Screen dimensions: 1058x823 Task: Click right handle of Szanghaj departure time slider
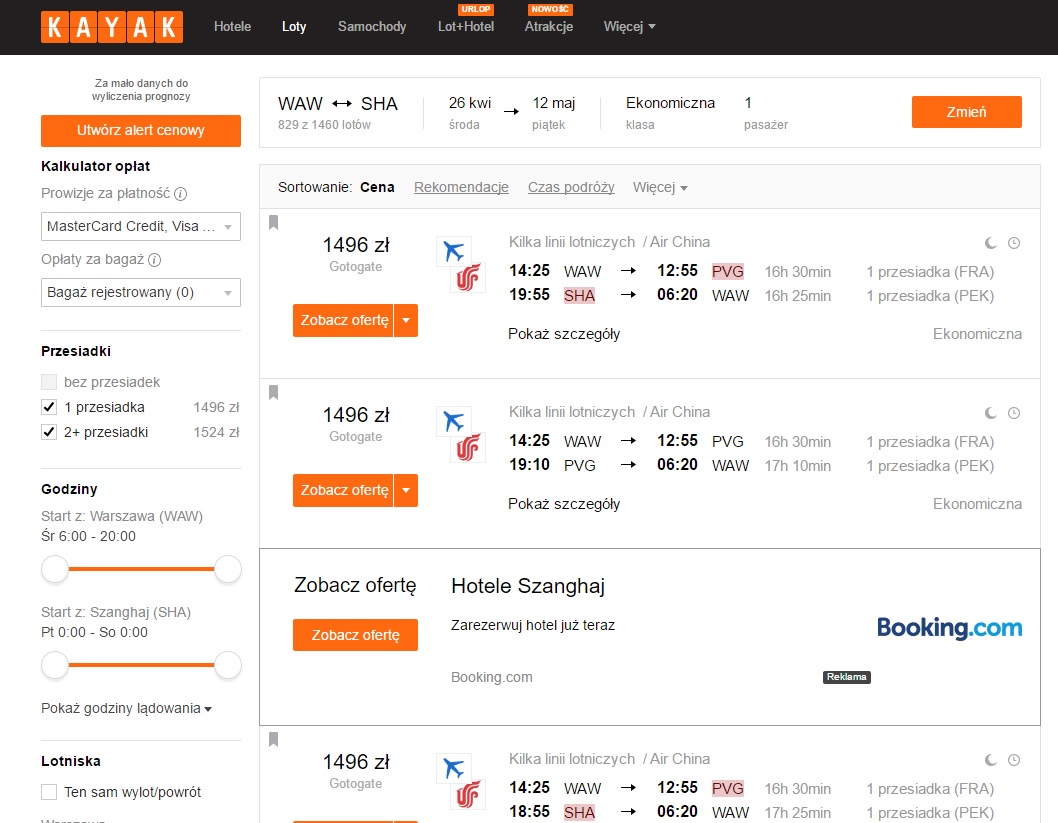(228, 664)
